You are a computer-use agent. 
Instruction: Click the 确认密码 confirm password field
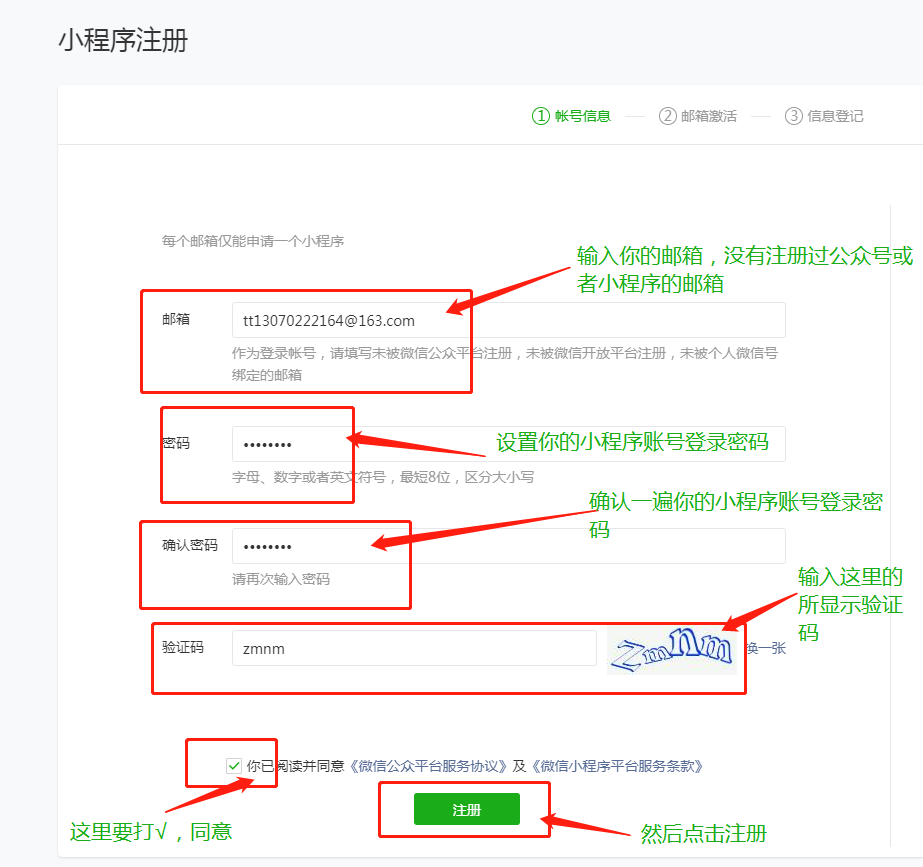(x=509, y=546)
